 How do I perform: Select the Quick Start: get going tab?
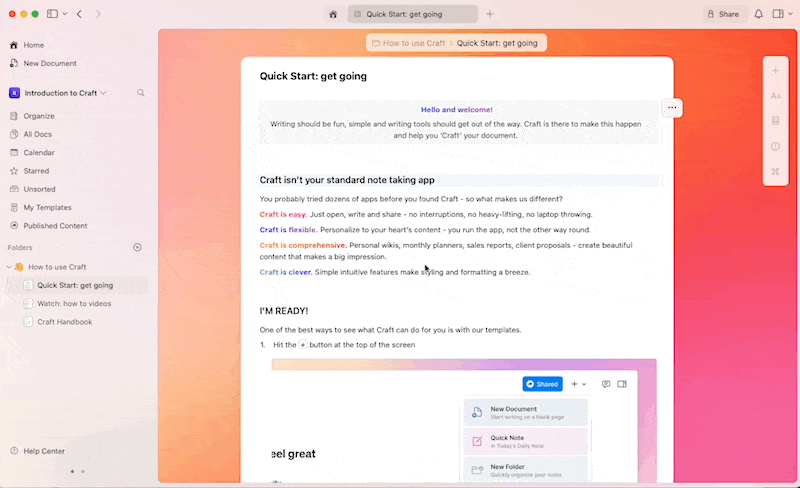pos(412,14)
